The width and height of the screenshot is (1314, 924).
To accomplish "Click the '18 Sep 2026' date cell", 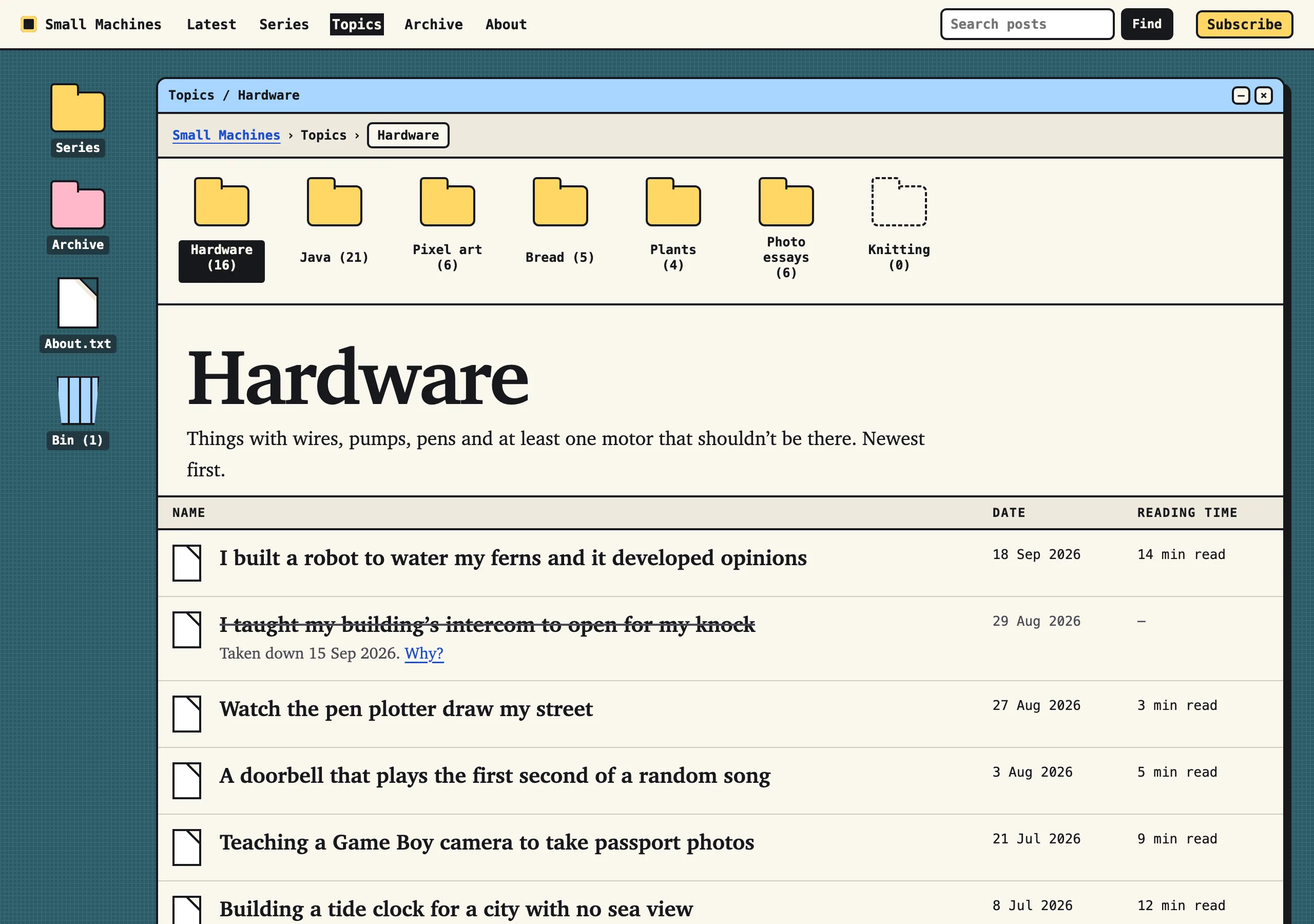I will (1036, 554).
